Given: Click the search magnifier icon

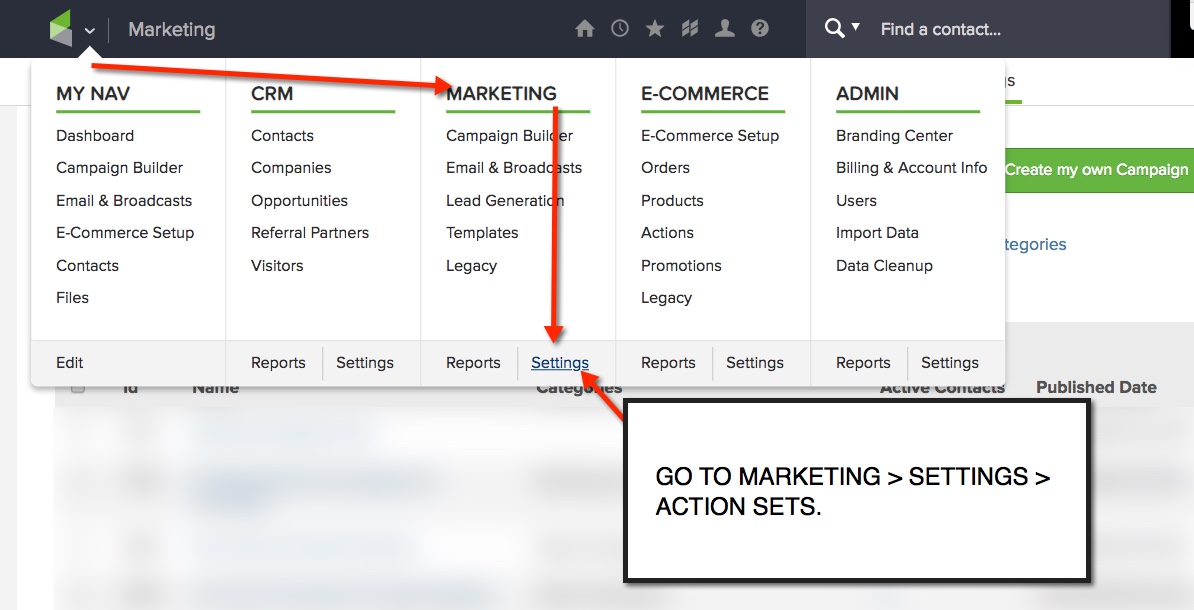Looking at the screenshot, I should click(836, 28).
